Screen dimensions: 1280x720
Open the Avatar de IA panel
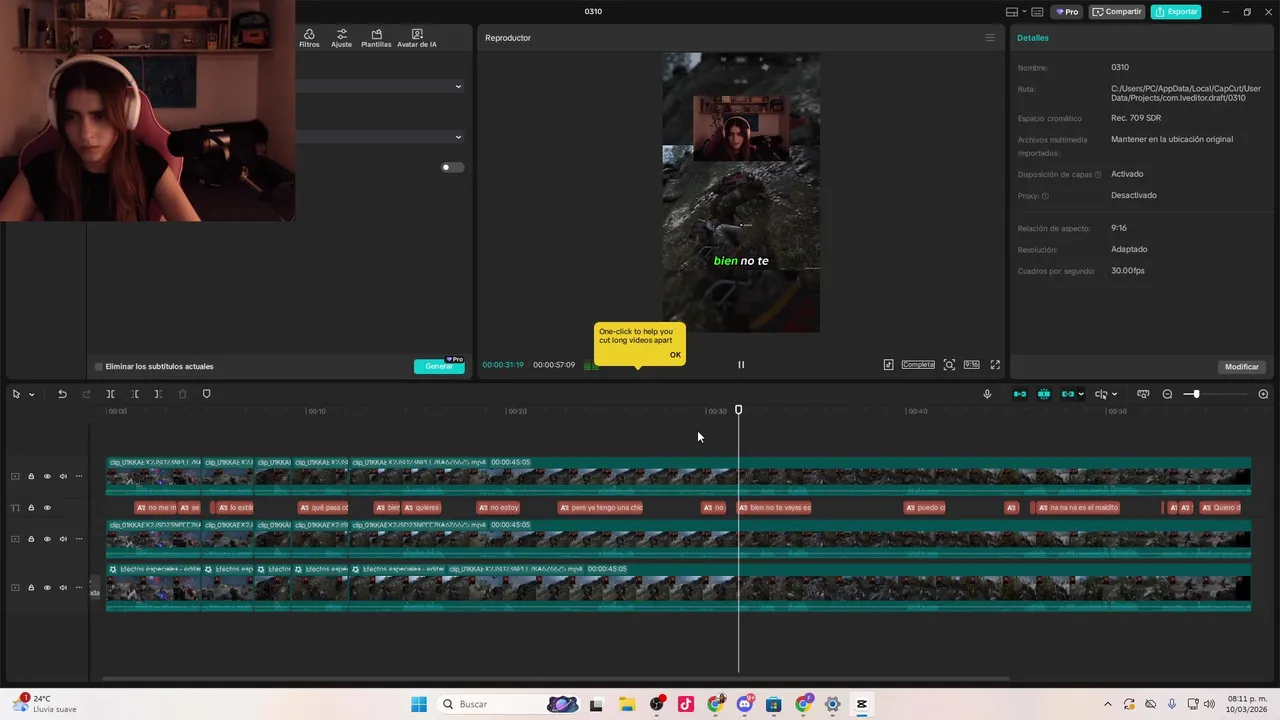[x=417, y=38]
